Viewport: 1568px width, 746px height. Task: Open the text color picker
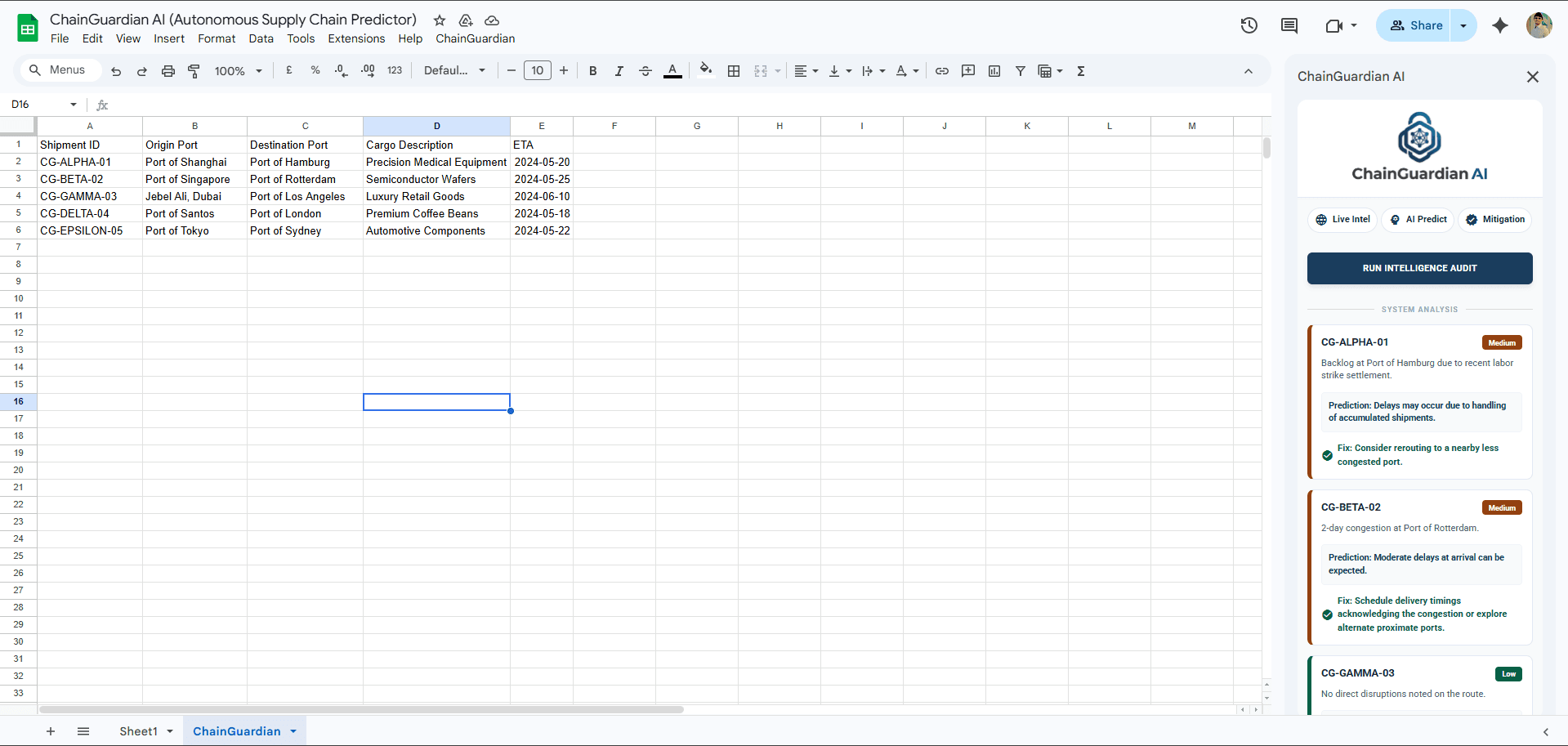click(x=672, y=71)
